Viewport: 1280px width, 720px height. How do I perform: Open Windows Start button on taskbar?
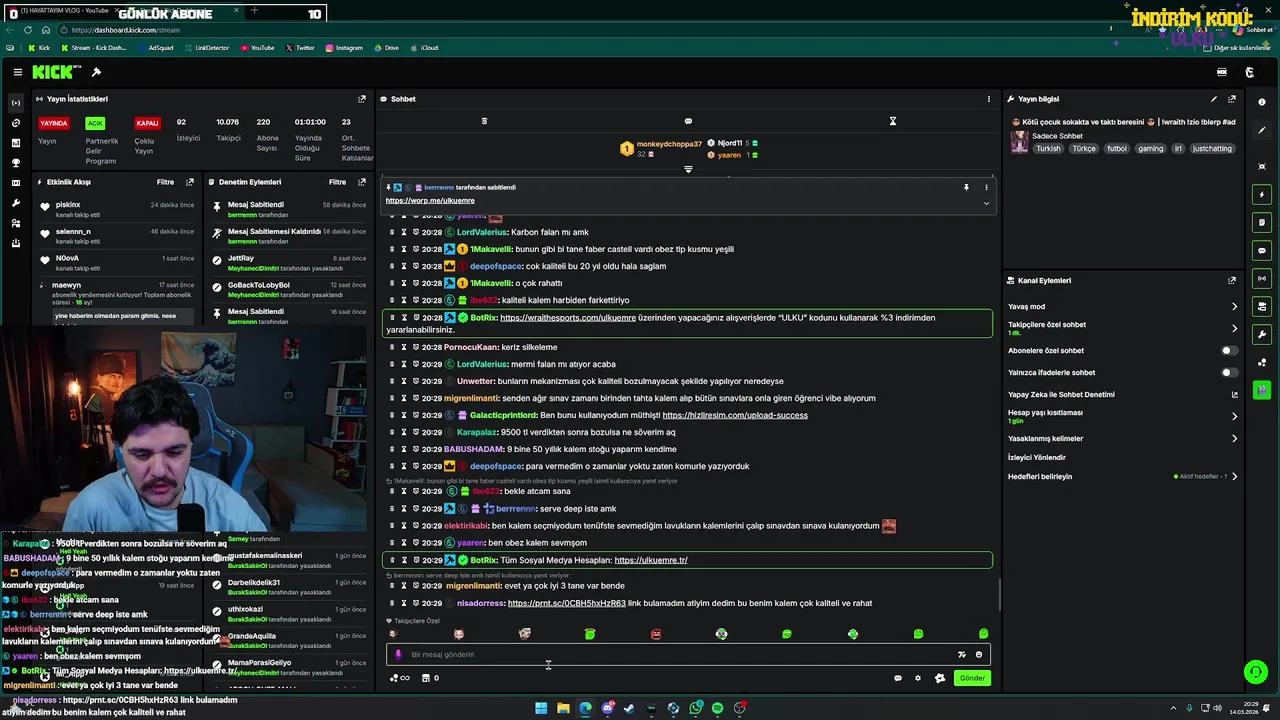click(541, 708)
